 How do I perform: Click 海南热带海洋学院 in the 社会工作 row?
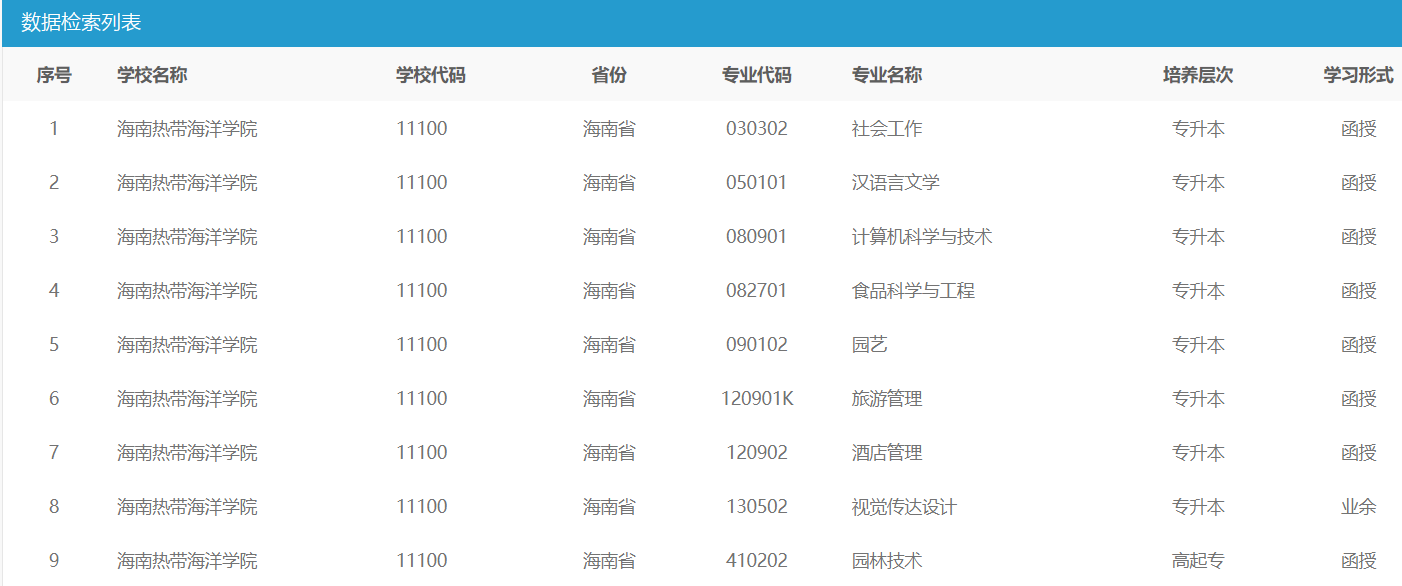pyautogui.click(x=187, y=129)
